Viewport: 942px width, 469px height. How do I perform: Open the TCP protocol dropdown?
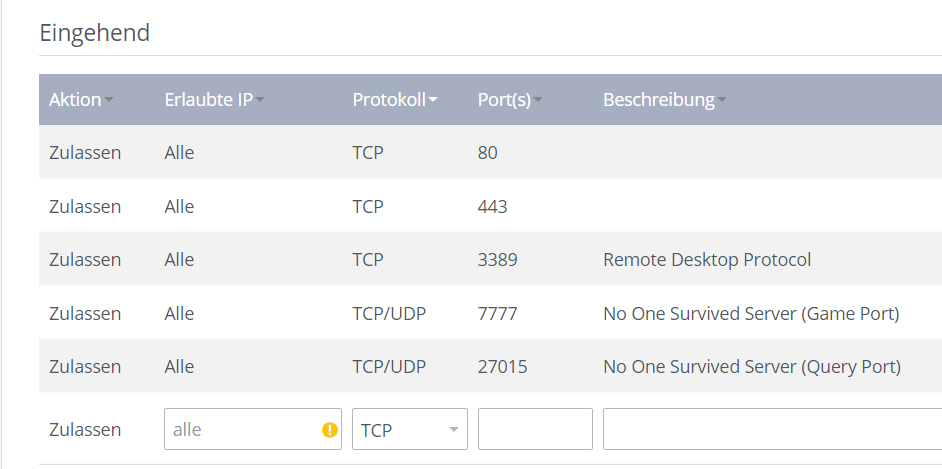[x=410, y=429]
